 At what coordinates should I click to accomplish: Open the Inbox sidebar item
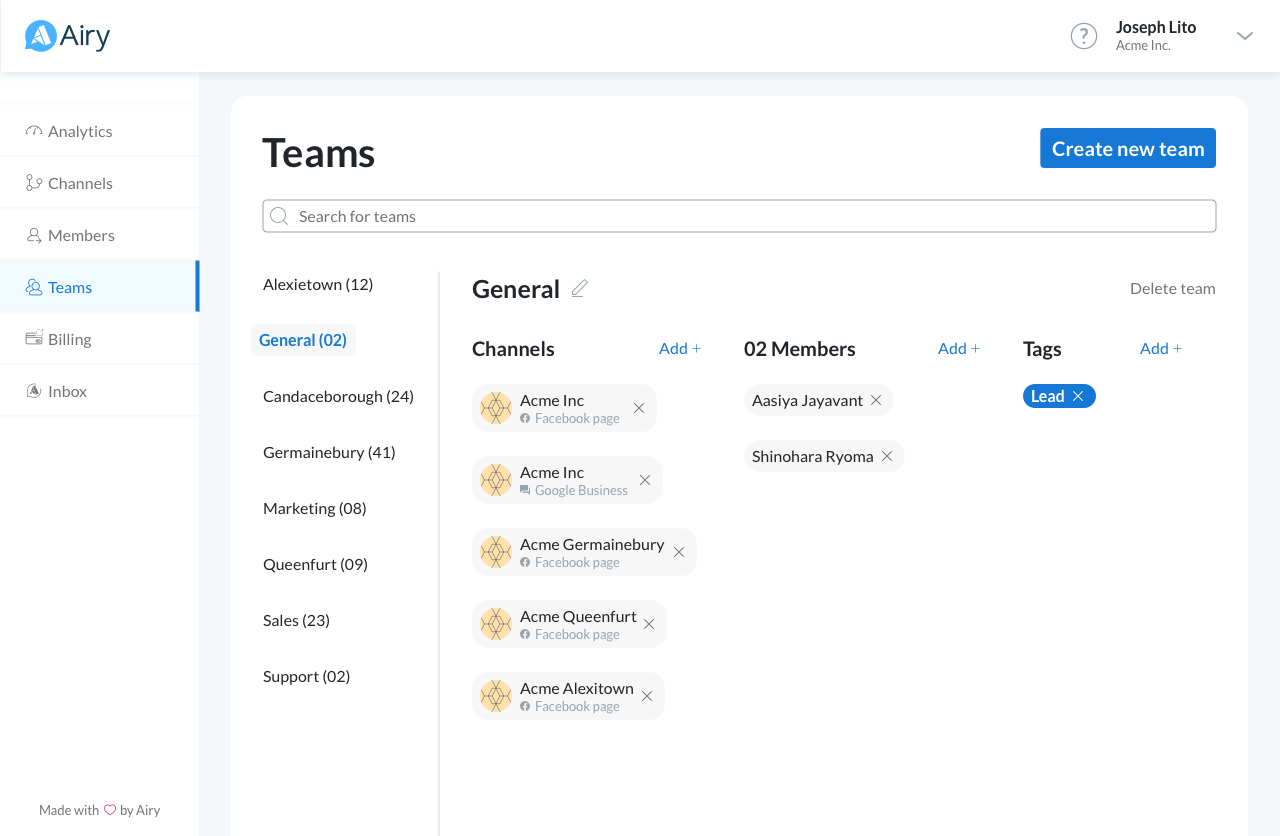[67, 391]
